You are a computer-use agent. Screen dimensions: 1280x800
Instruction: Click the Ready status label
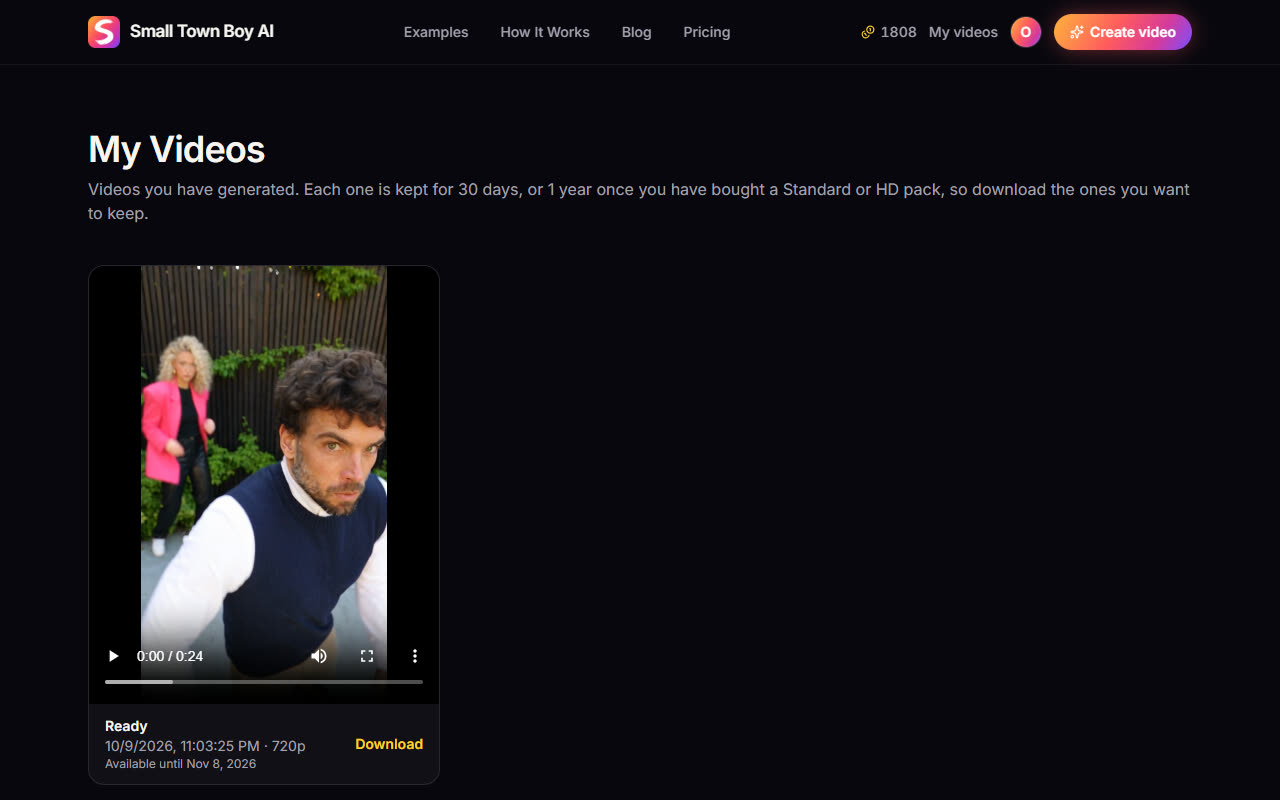[x=126, y=726]
